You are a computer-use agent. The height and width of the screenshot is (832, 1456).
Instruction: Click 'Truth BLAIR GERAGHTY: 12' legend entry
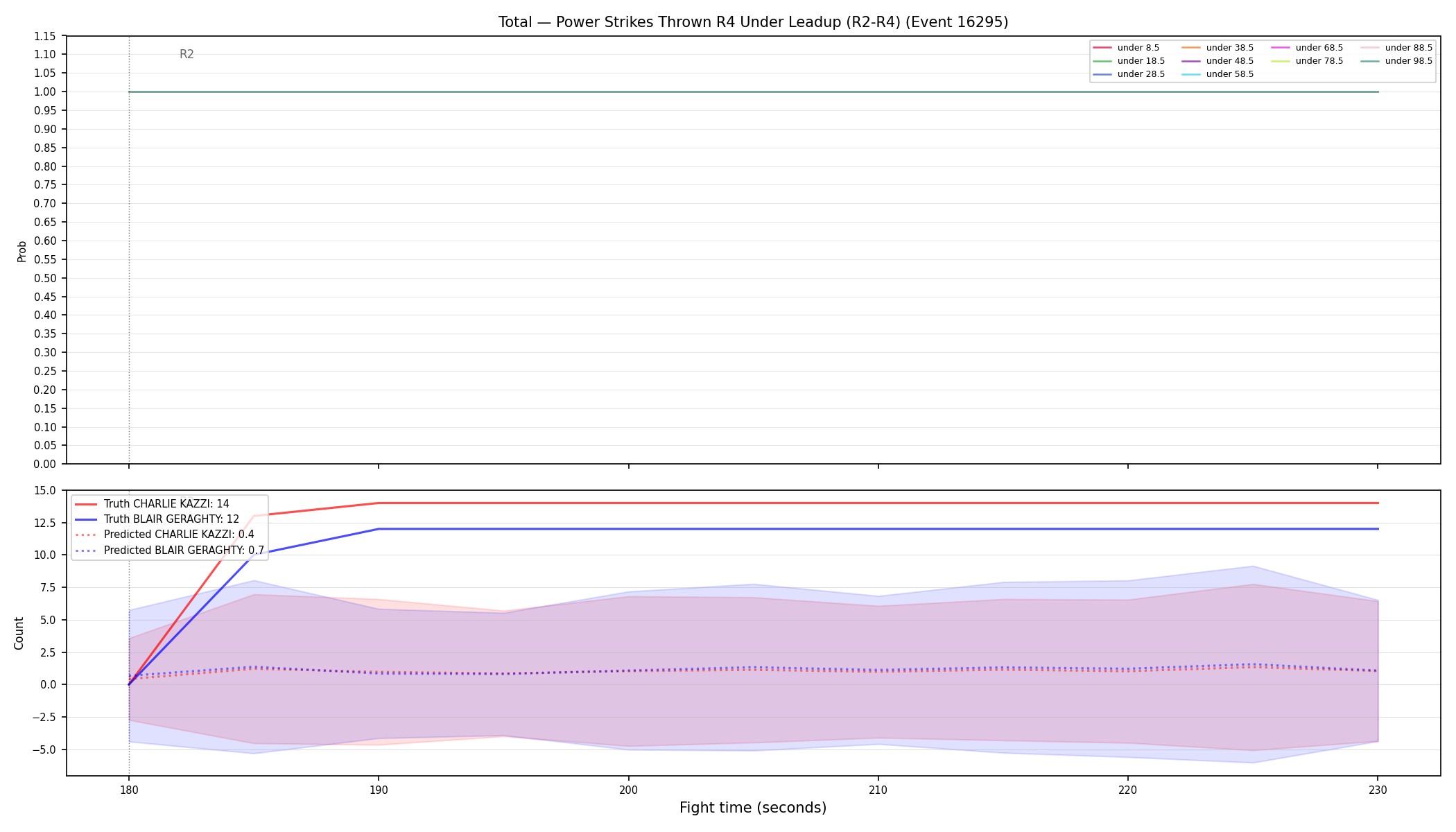[157, 519]
